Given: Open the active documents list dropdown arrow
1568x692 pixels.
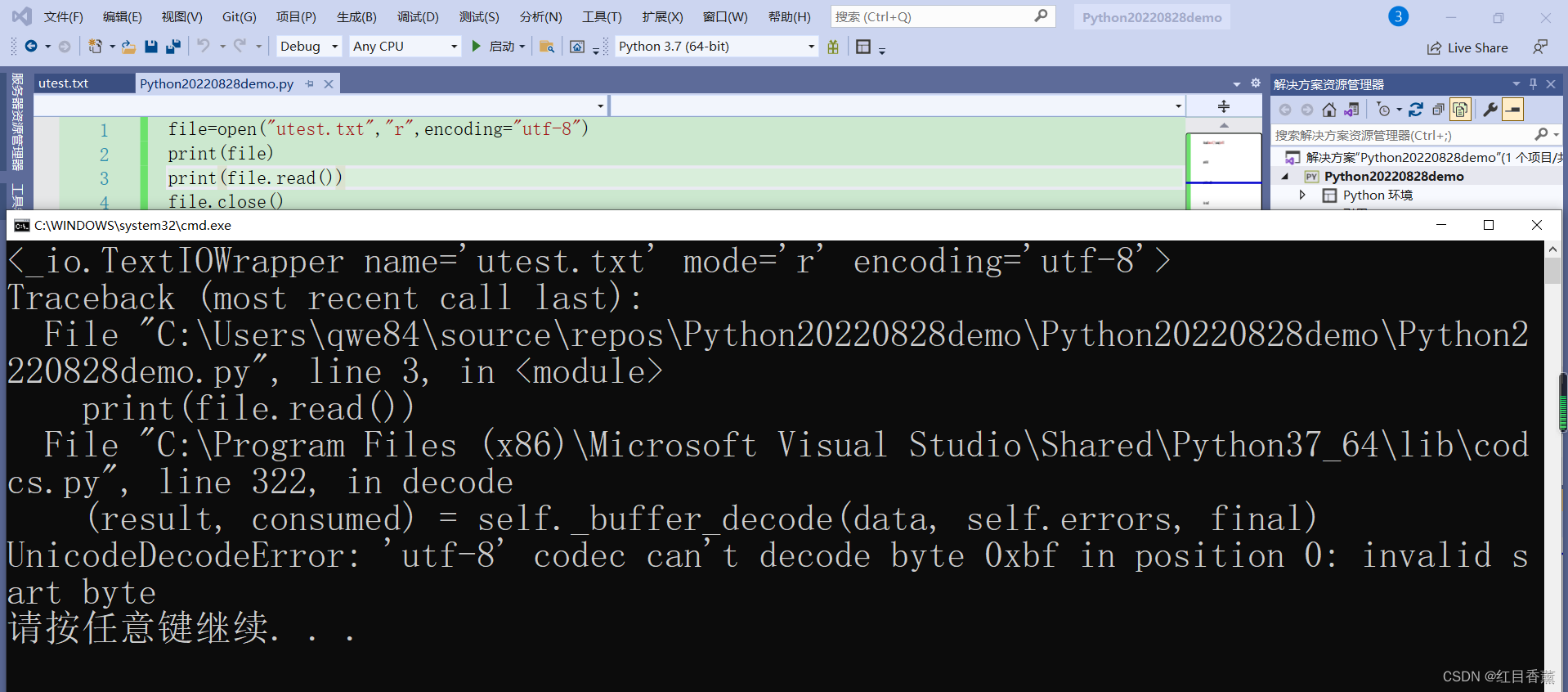Looking at the screenshot, I should 1237,83.
